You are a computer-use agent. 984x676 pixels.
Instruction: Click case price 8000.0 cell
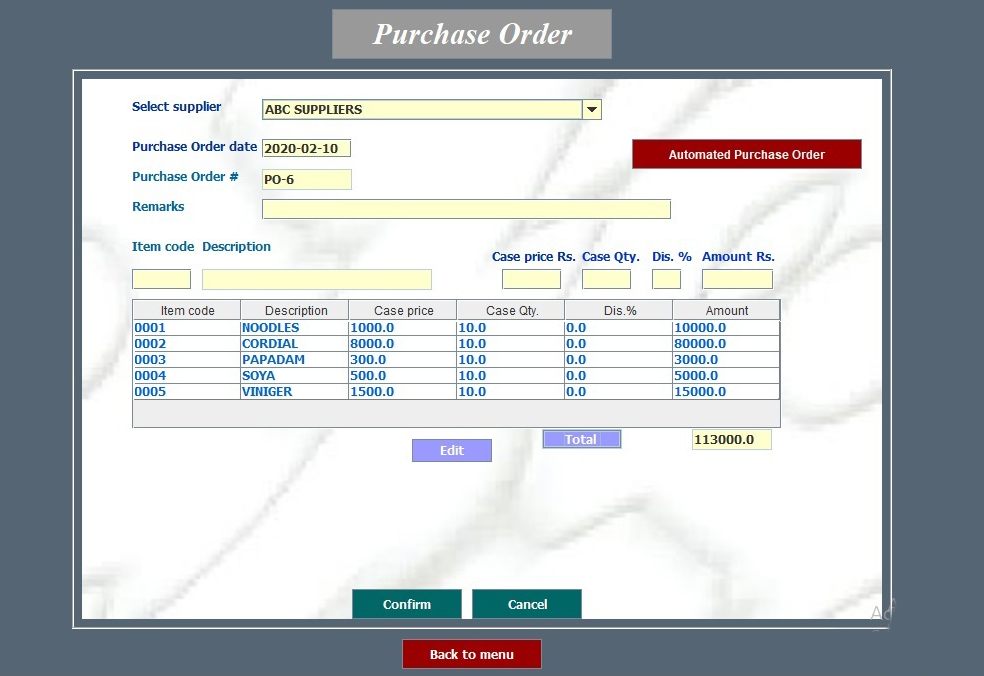tap(402, 343)
